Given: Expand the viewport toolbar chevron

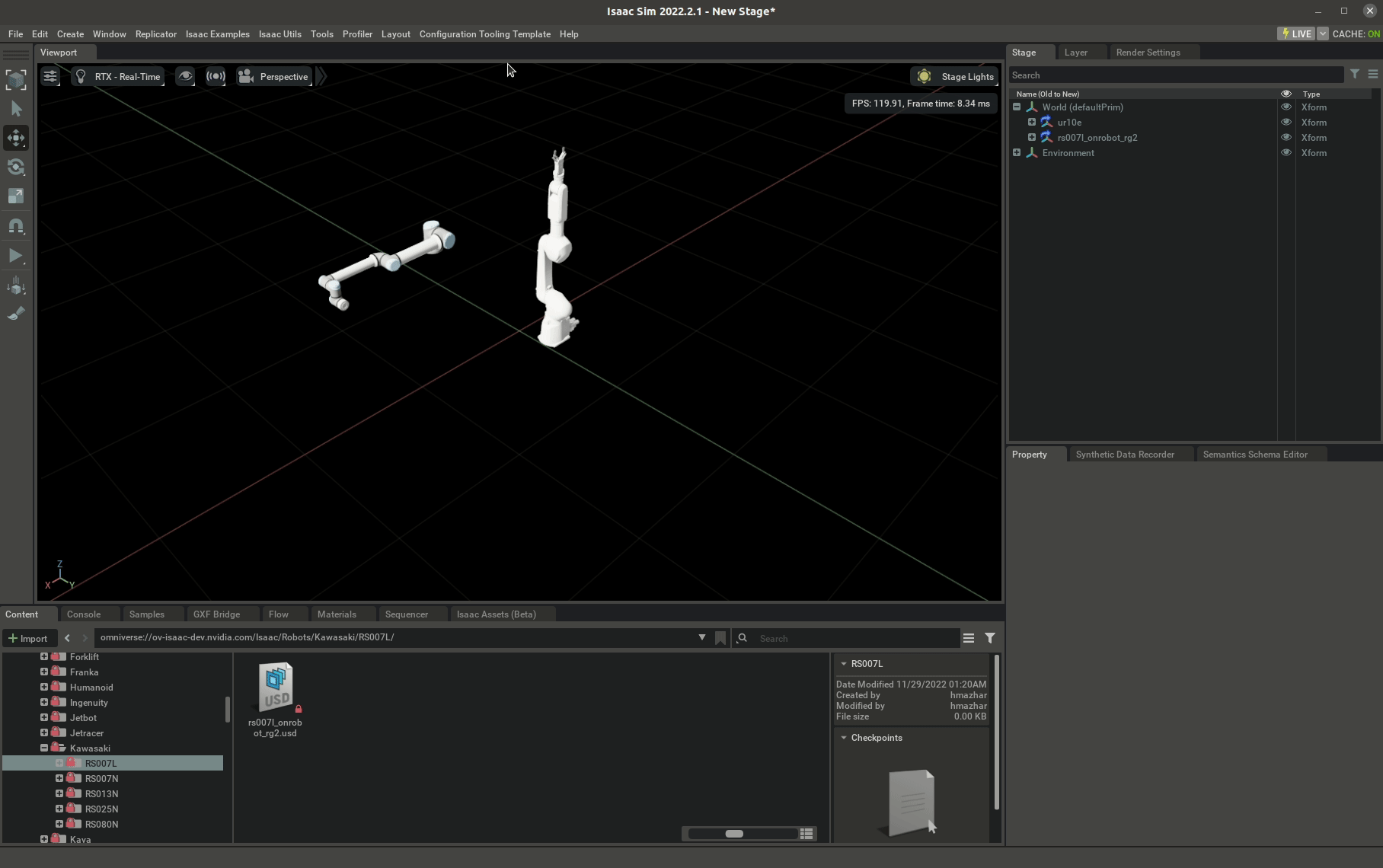Looking at the screenshot, I should [x=321, y=76].
